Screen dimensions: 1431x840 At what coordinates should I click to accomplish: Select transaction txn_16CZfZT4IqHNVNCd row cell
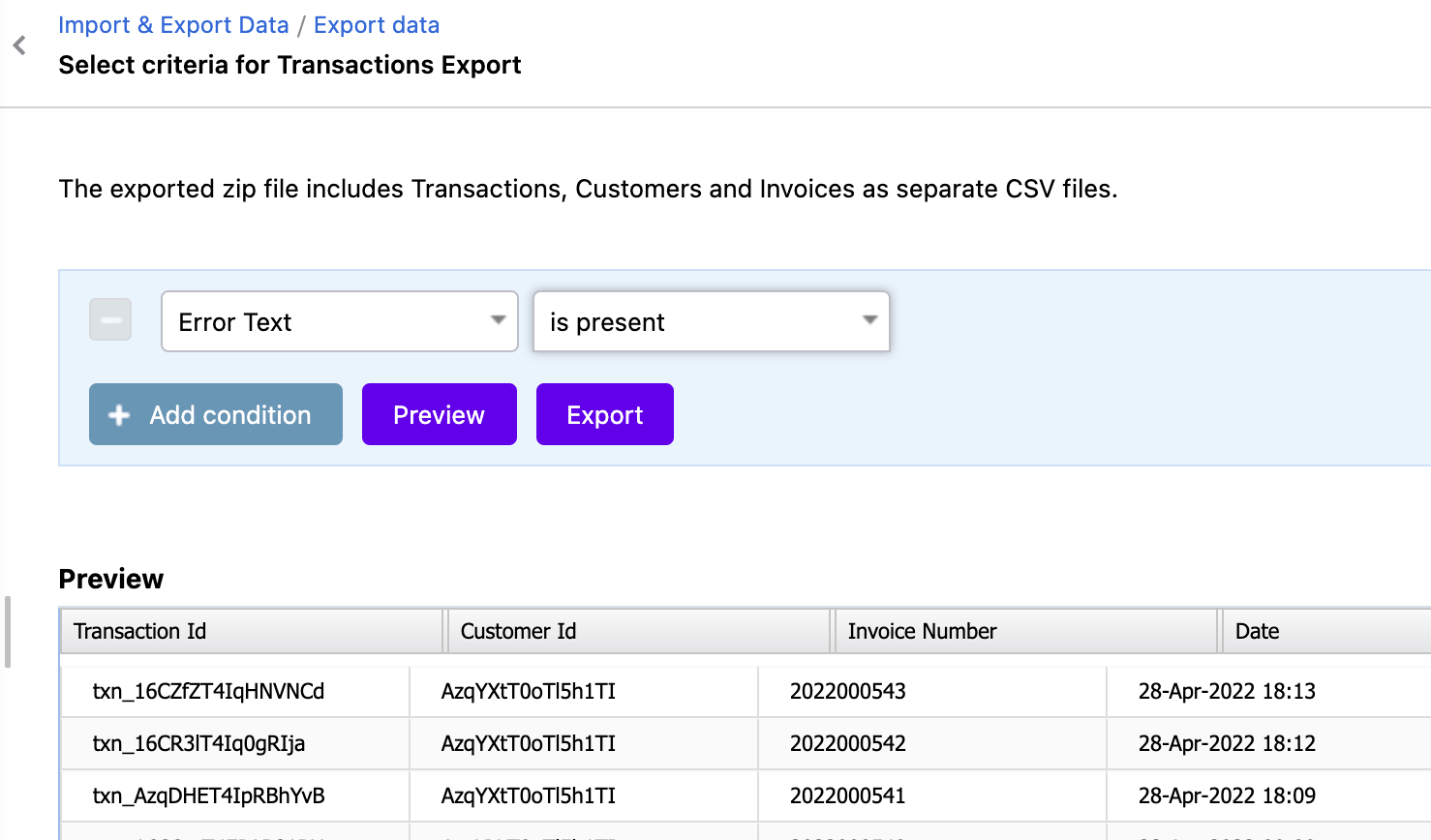tap(208, 692)
